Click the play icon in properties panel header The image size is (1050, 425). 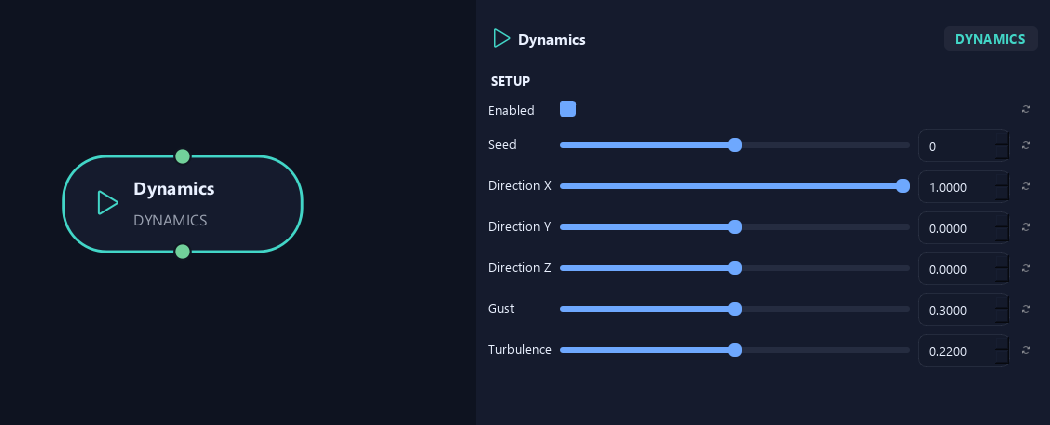[x=502, y=39]
